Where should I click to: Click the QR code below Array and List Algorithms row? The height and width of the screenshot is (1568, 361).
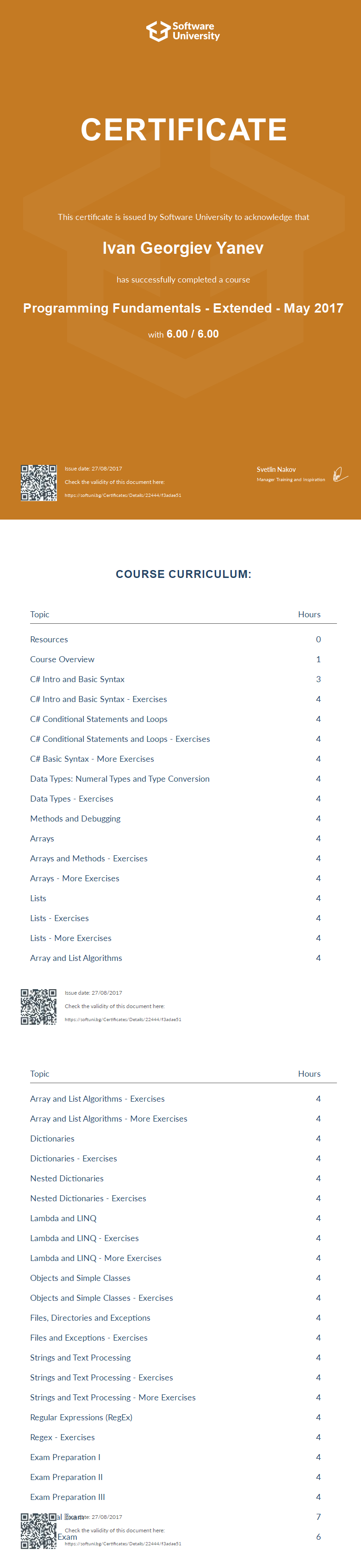pos(38,1007)
